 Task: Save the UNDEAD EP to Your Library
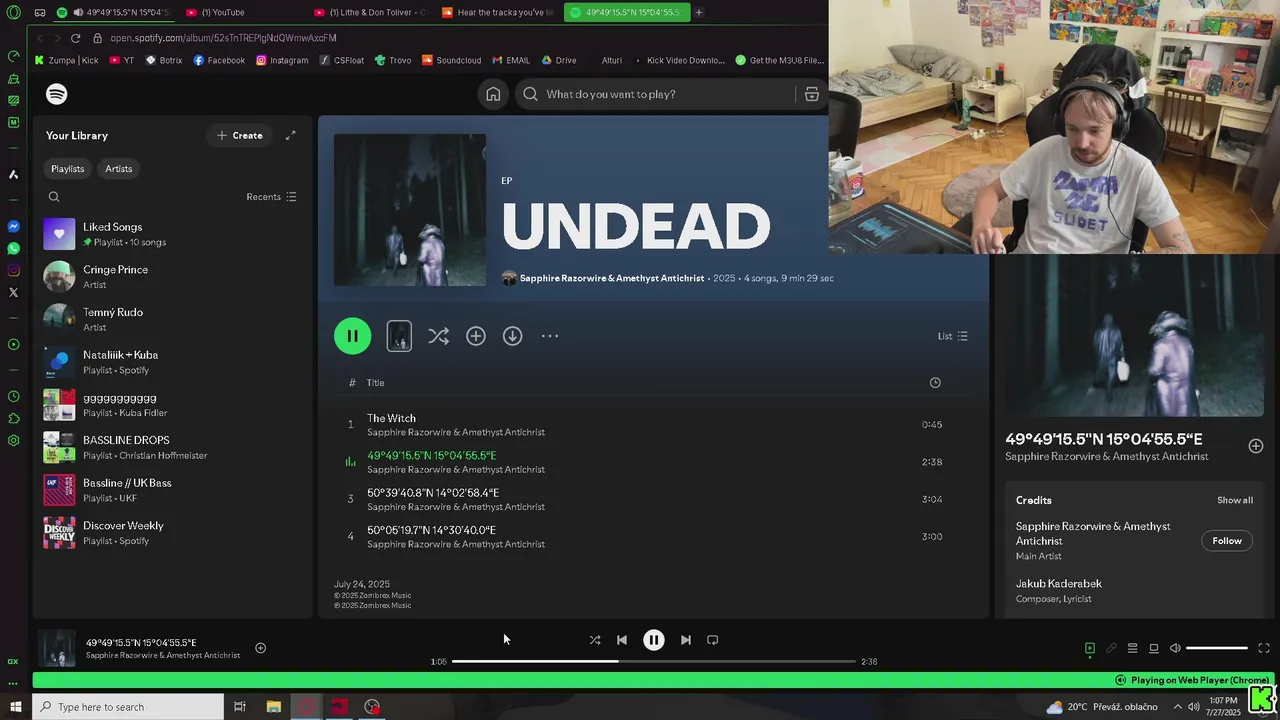coord(476,336)
